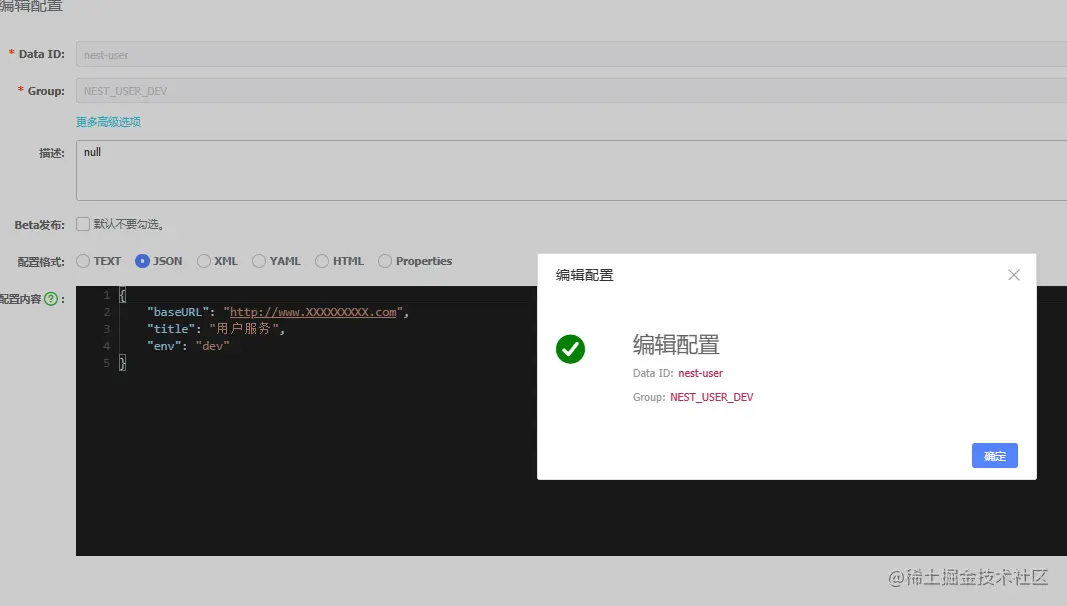This screenshot has width=1067, height=606.
Task: Open 更多高级选项 advanced options
Action: (x=107, y=121)
